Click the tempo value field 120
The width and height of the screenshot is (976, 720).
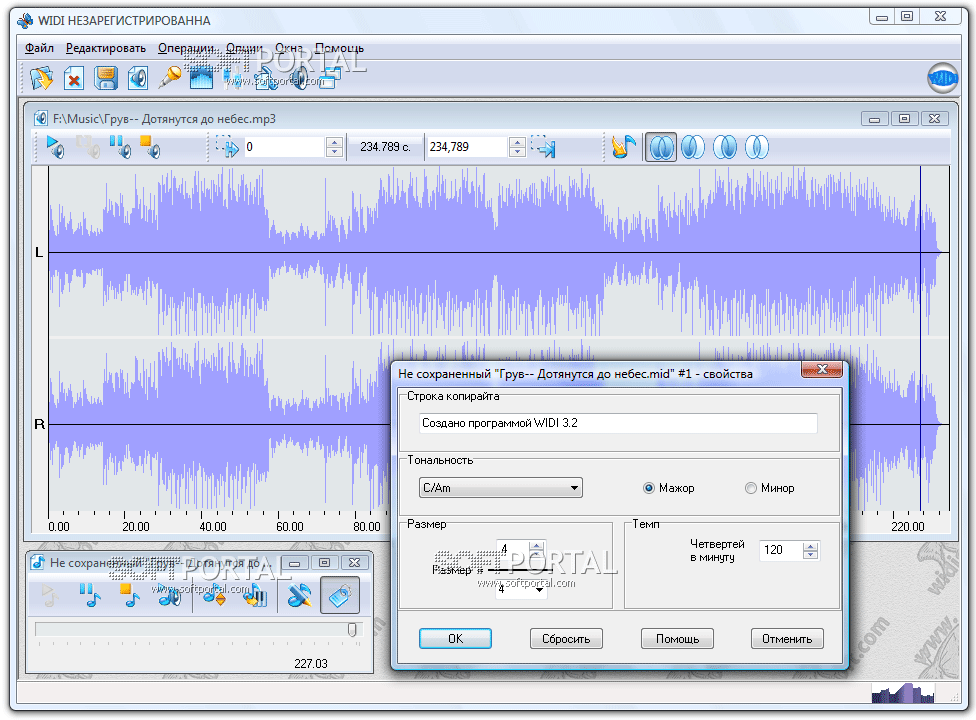(x=781, y=550)
